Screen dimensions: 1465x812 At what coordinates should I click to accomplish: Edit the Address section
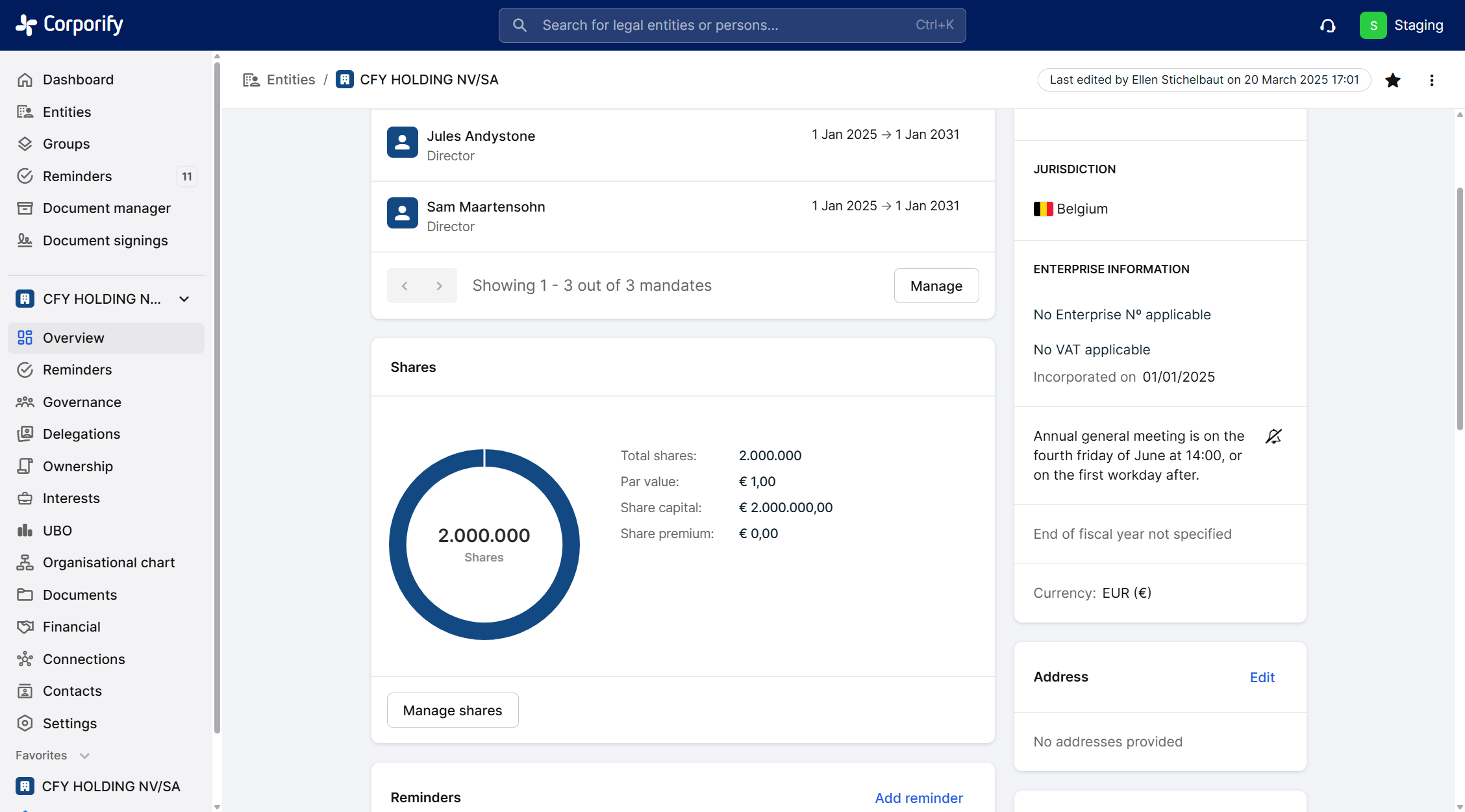click(1262, 677)
